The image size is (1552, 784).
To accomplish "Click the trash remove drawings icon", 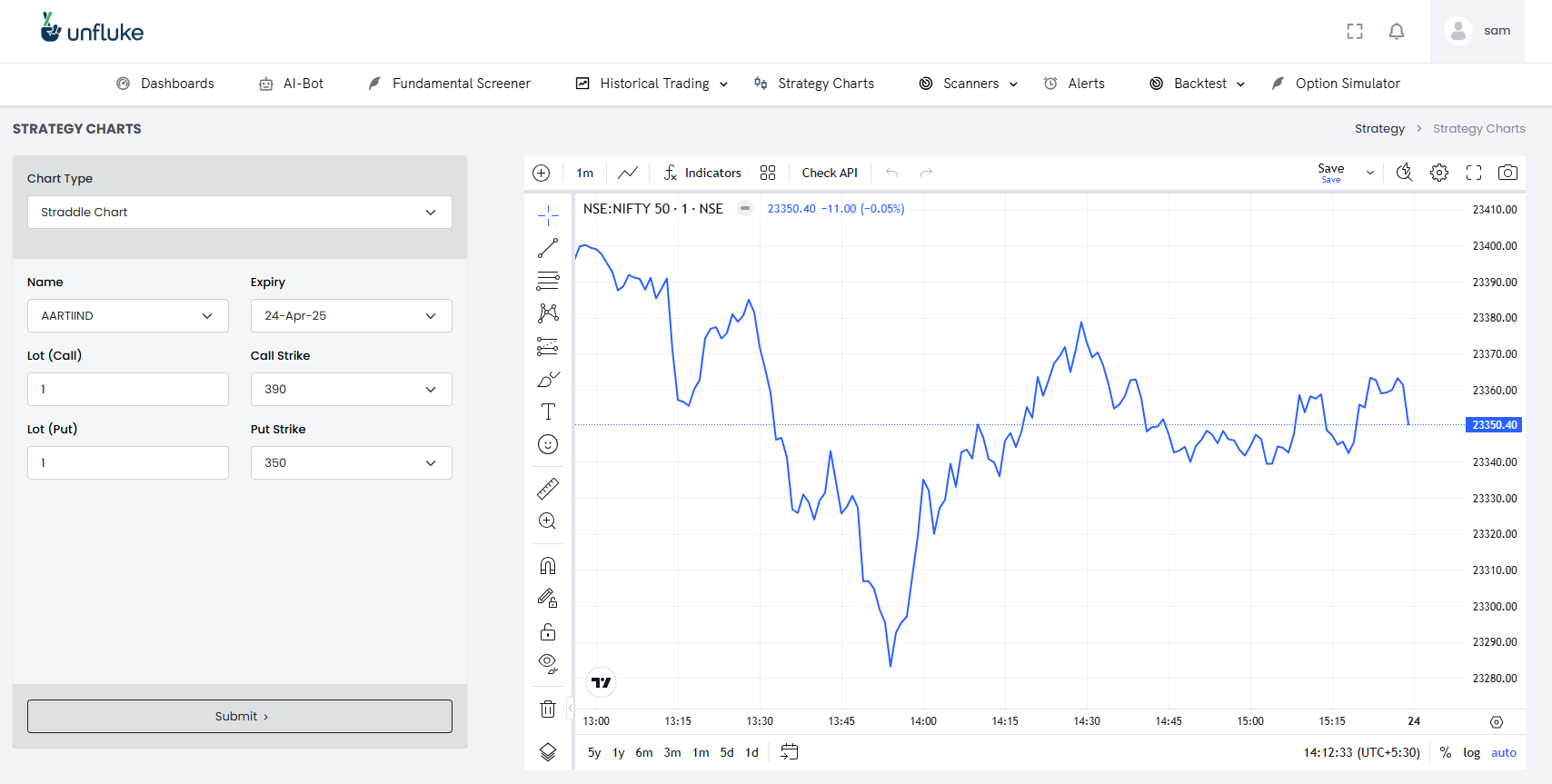I will click(x=548, y=709).
